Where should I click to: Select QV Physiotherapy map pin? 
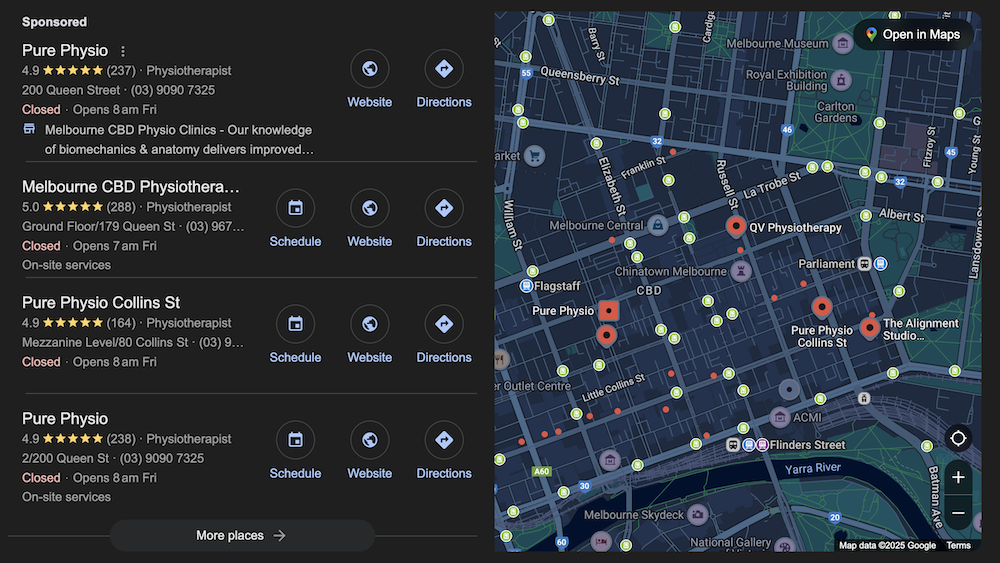point(735,226)
